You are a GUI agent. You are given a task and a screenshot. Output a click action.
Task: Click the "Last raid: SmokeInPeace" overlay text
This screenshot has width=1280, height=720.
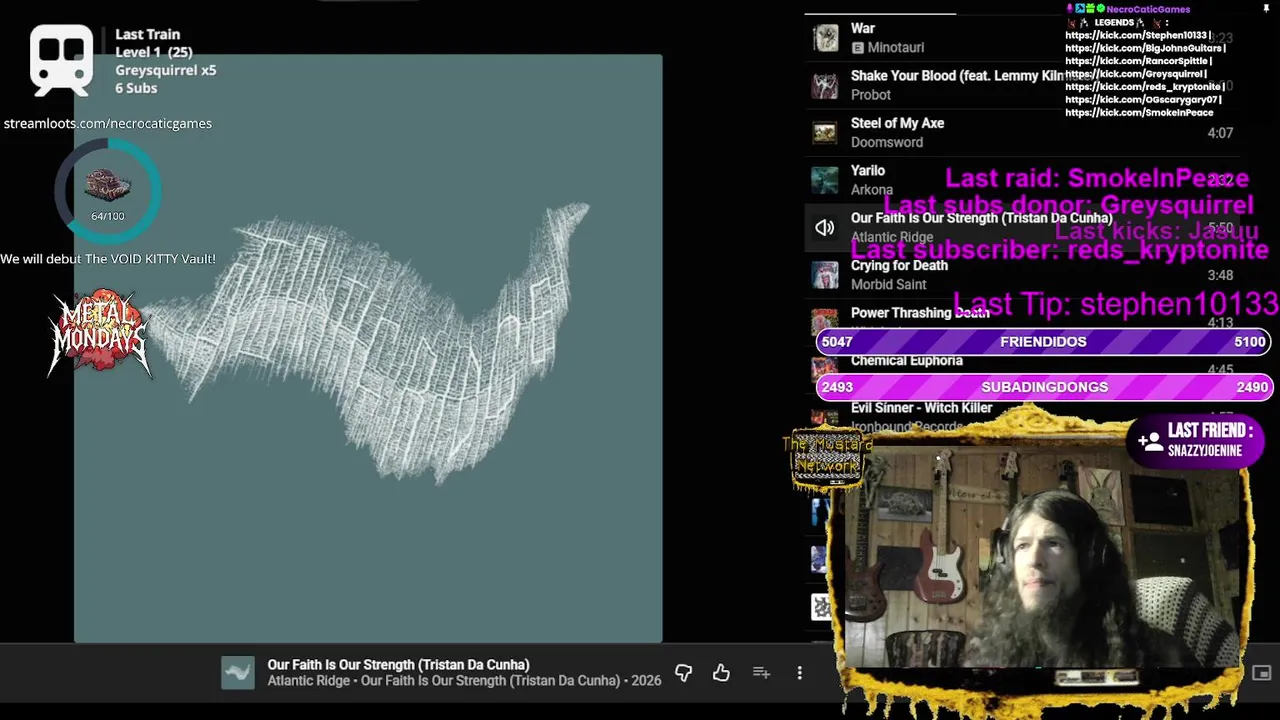pyautogui.click(x=1097, y=178)
